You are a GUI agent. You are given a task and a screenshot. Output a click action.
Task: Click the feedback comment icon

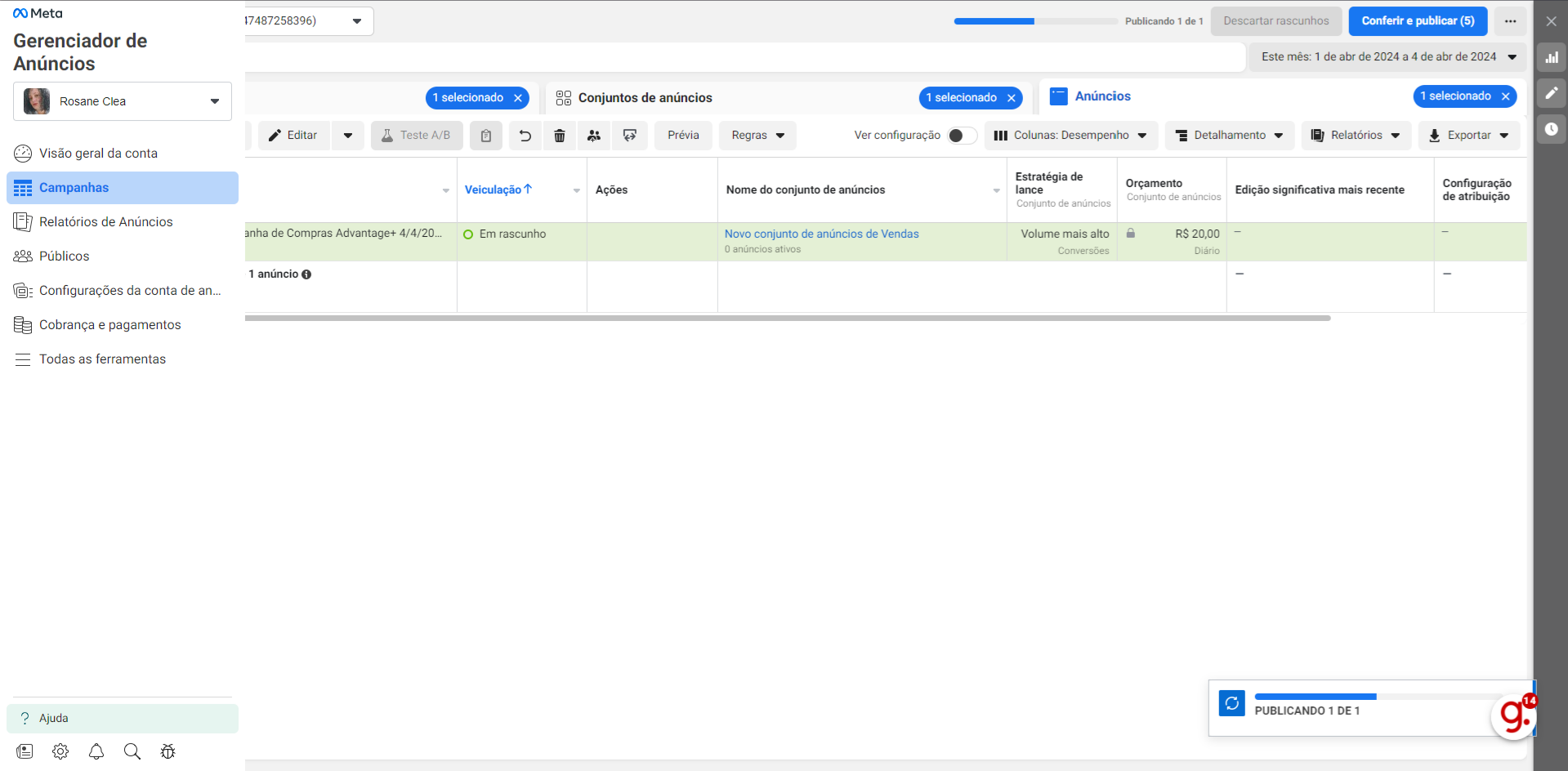630,136
